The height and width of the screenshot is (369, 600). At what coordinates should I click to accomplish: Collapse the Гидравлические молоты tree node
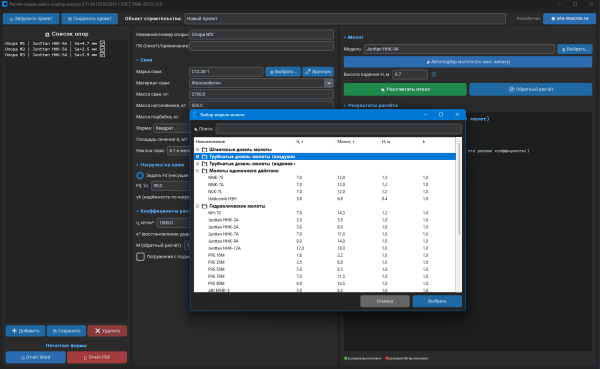[197, 206]
